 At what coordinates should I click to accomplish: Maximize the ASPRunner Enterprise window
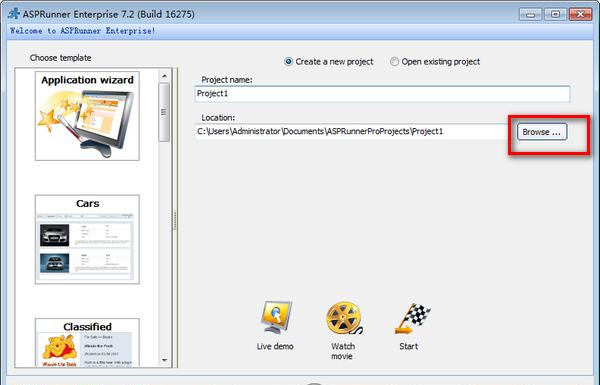[555, 15]
